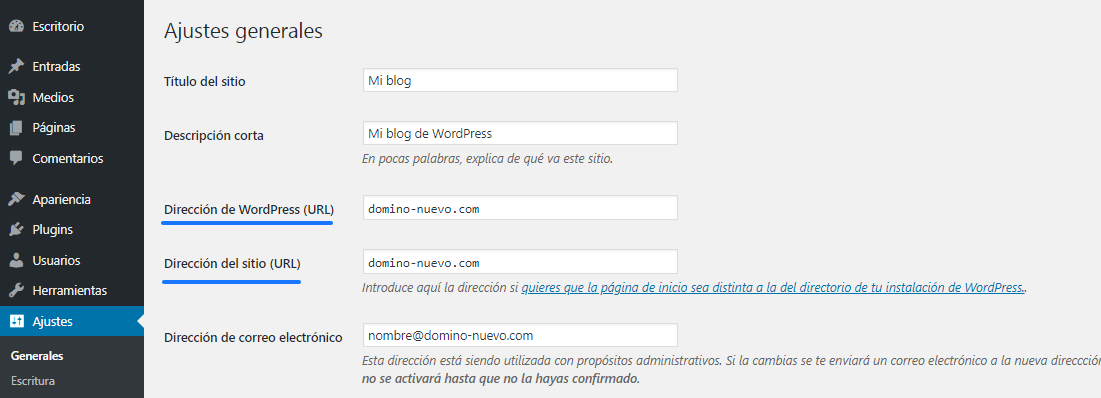Select the Generales submenu item
Viewport: 1101px width, 398px height.
click(x=37, y=356)
